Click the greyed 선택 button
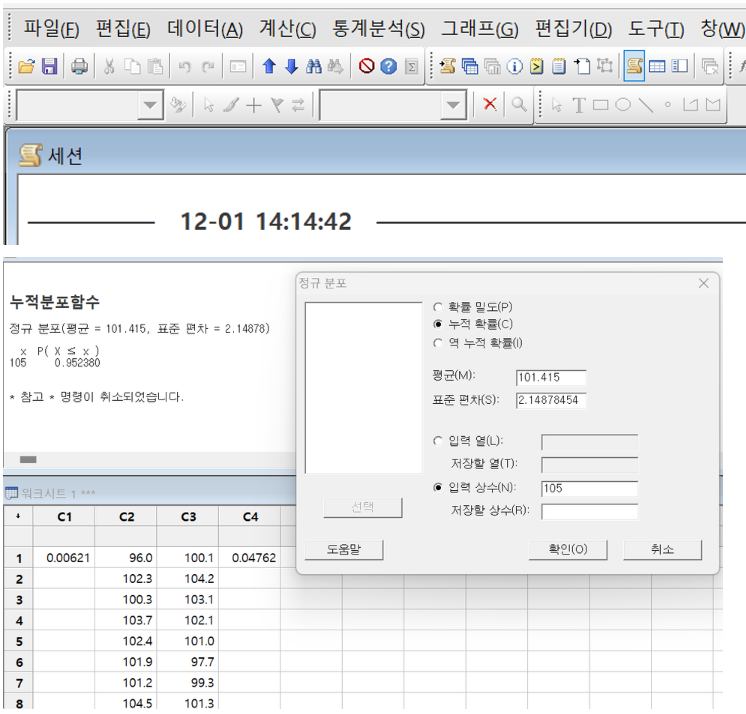 [363, 508]
